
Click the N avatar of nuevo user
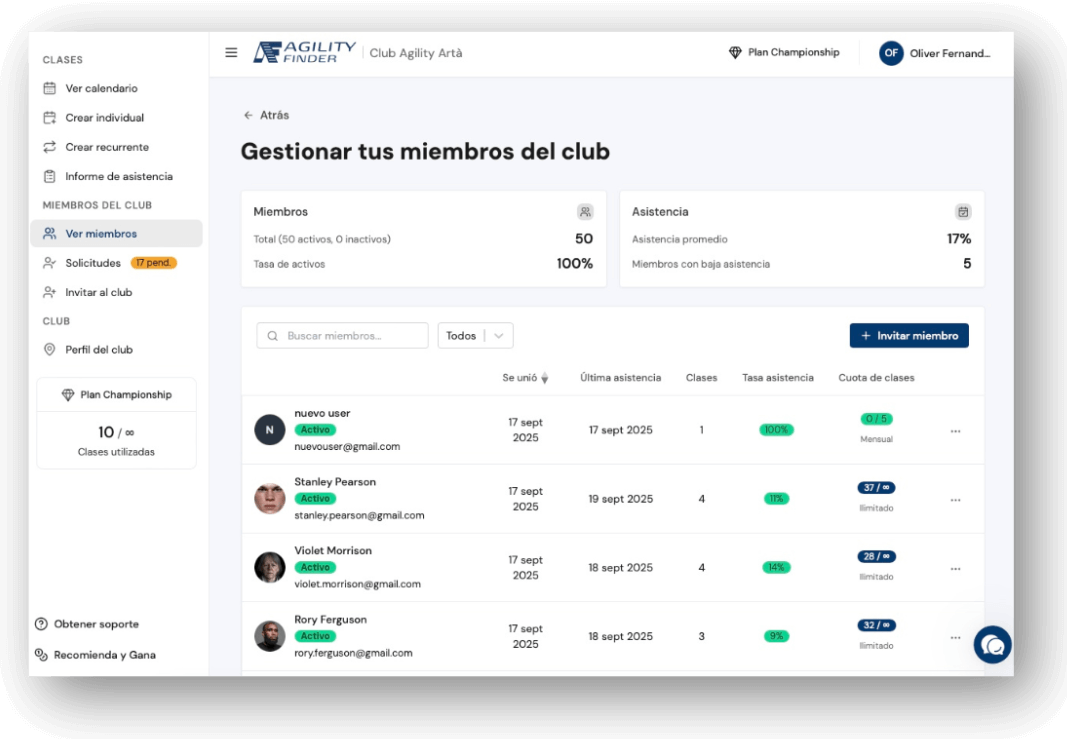[x=269, y=430]
